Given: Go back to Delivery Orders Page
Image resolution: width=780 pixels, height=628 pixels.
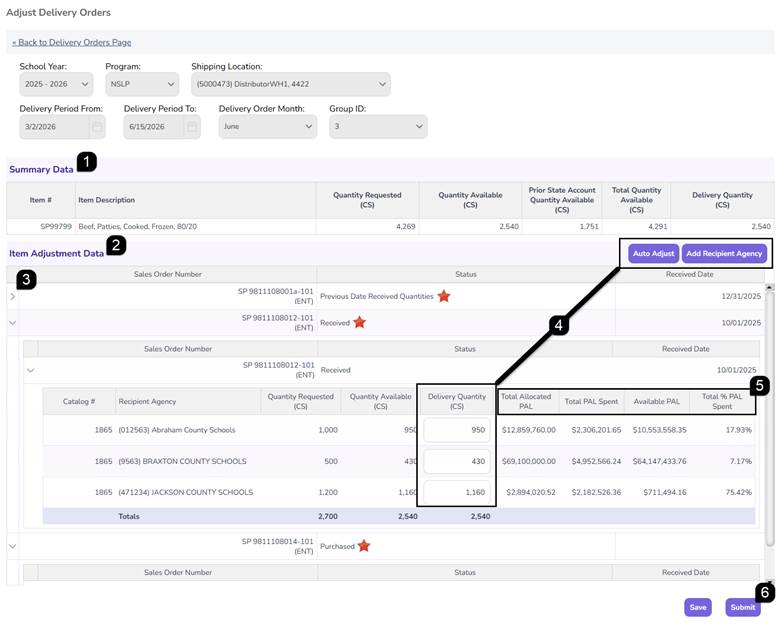Looking at the screenshot, I should (72, 42).
